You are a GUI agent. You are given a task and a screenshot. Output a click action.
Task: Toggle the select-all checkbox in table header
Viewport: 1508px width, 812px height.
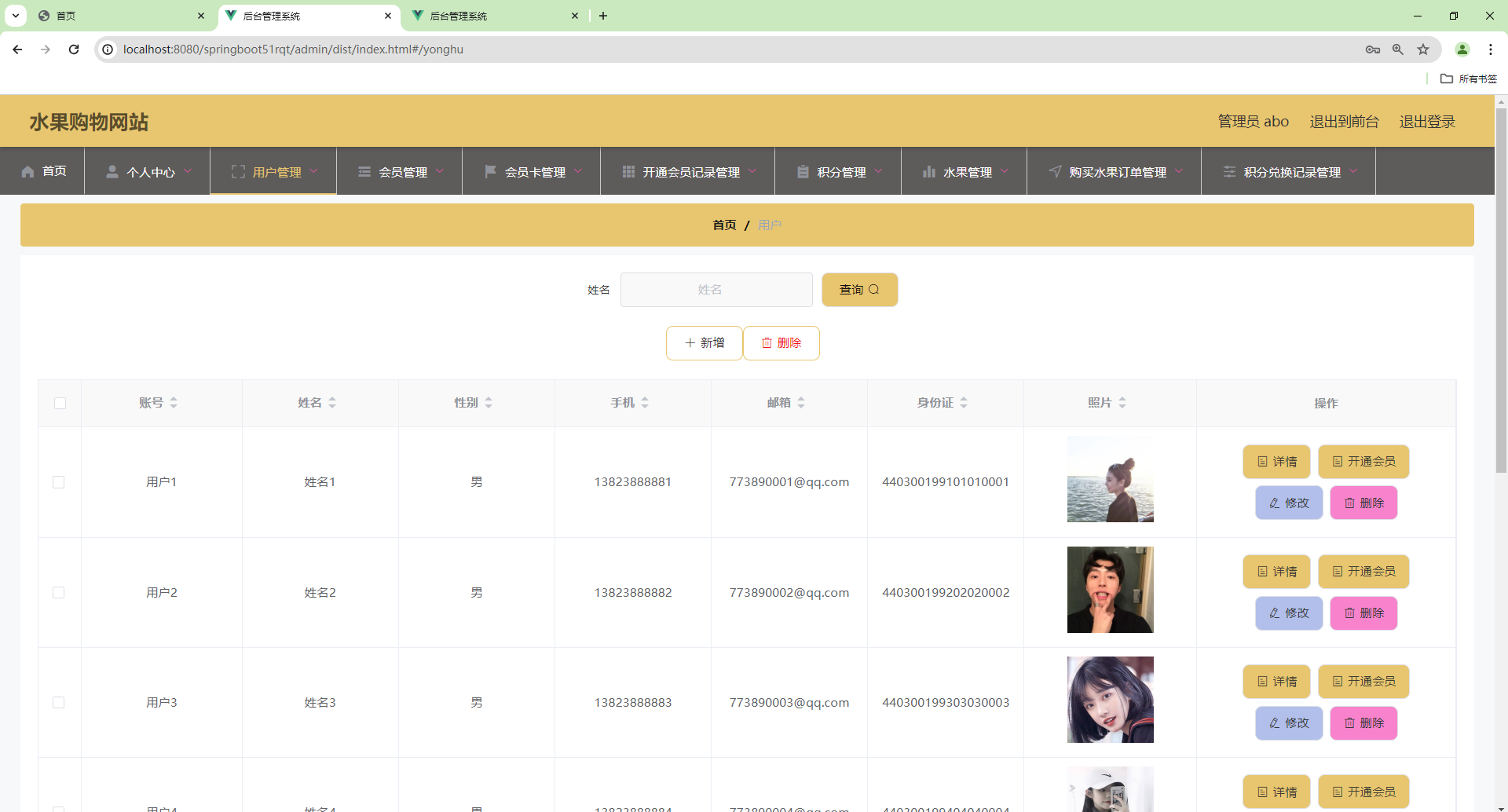tap(60, 403)
